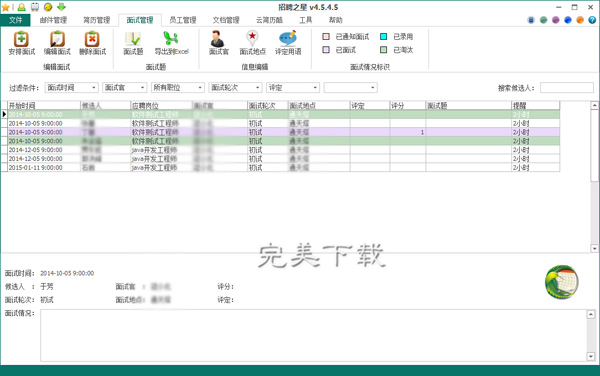Open the 工具 tools tab
The height and width of the screenshot is (376, 600).
click(x=305, y=20)
